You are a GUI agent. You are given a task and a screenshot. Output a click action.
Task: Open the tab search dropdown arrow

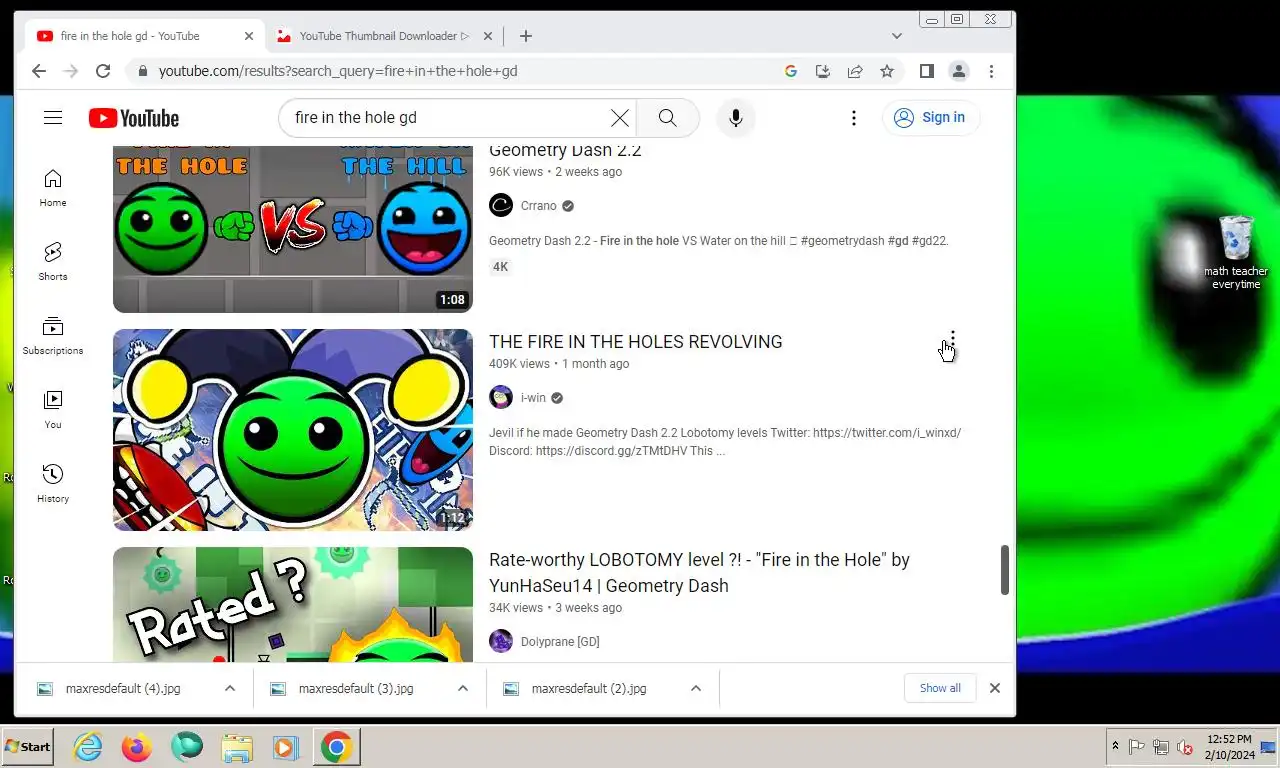pos(897,36)
